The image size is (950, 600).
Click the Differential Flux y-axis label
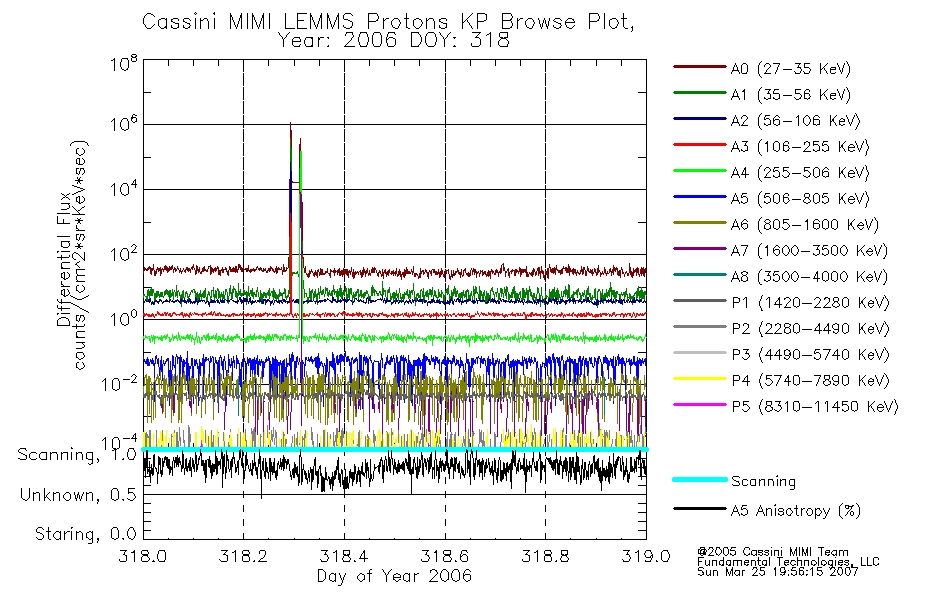coord(64,259)
